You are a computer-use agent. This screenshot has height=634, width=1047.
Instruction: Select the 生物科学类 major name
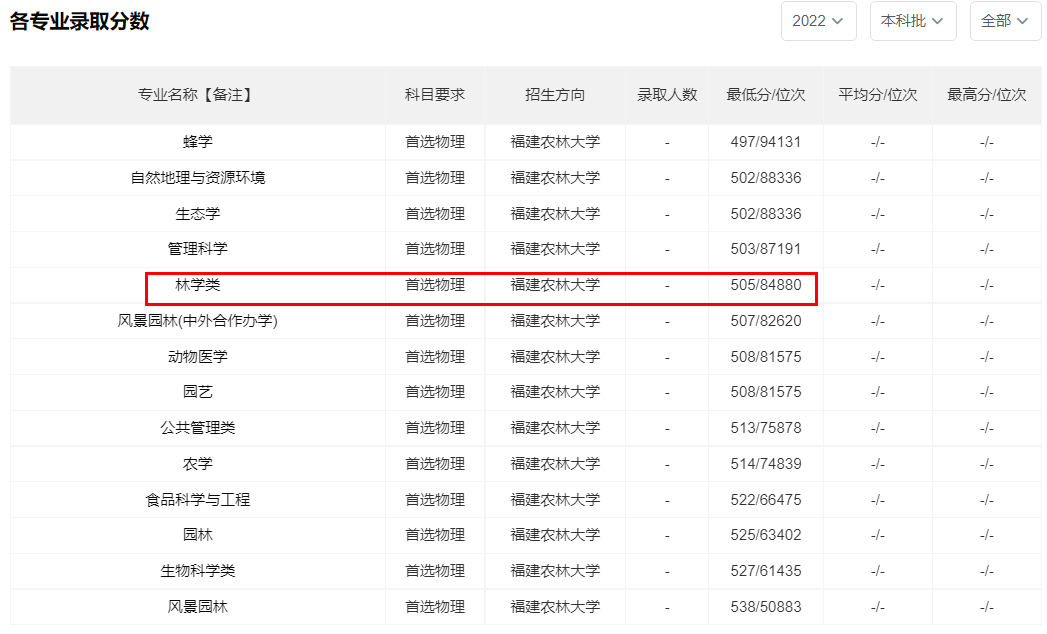[x=197, y=571]
